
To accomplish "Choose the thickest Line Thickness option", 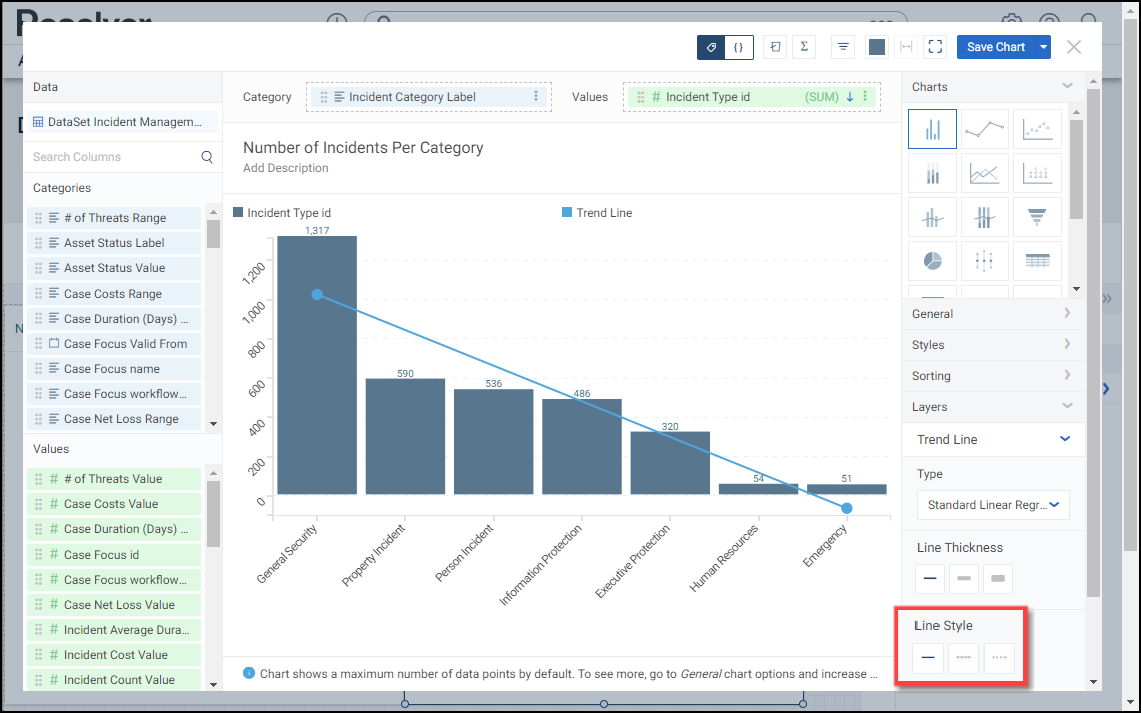I will tap(998, 578).
